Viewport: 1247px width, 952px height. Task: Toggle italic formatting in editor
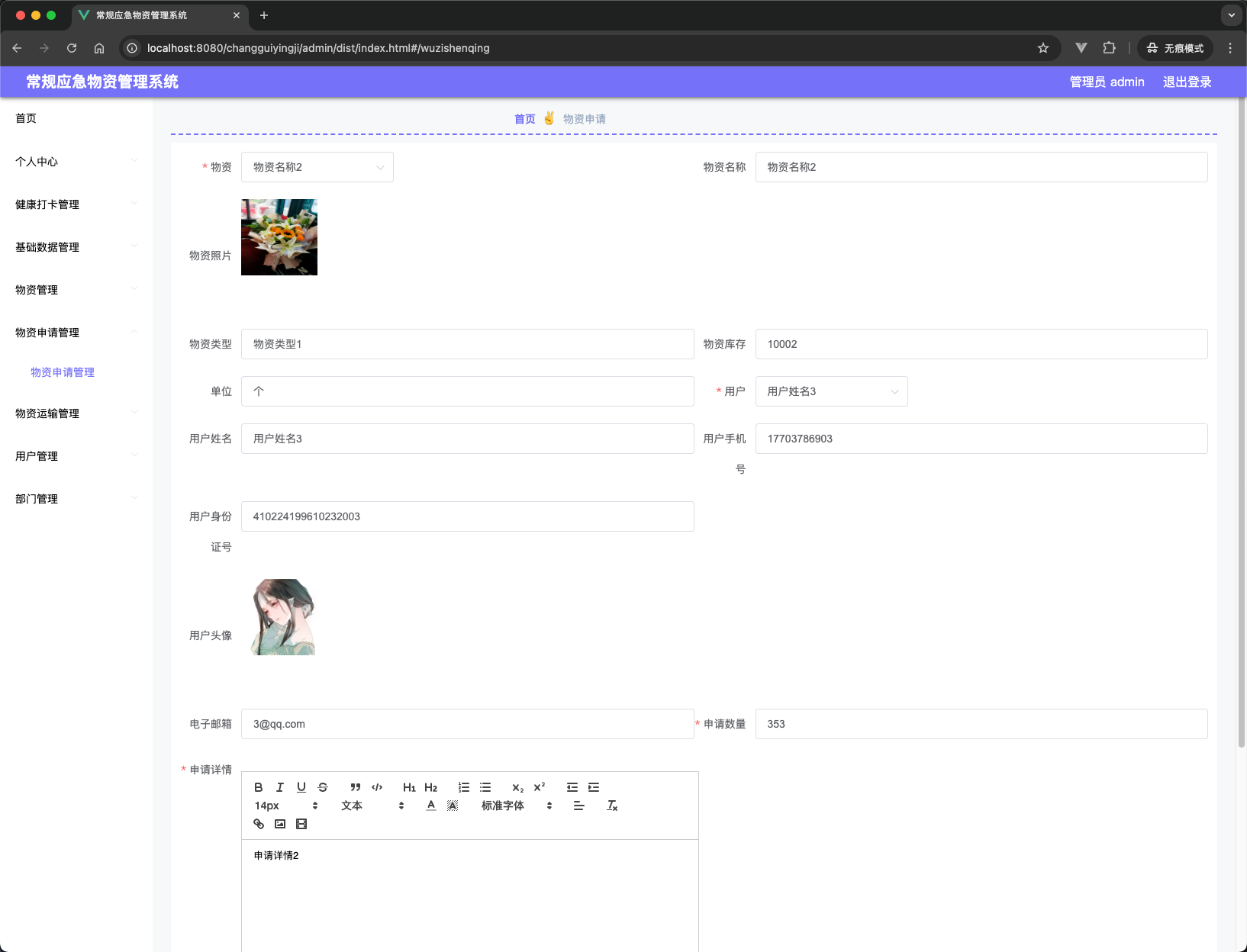point(280,787)
